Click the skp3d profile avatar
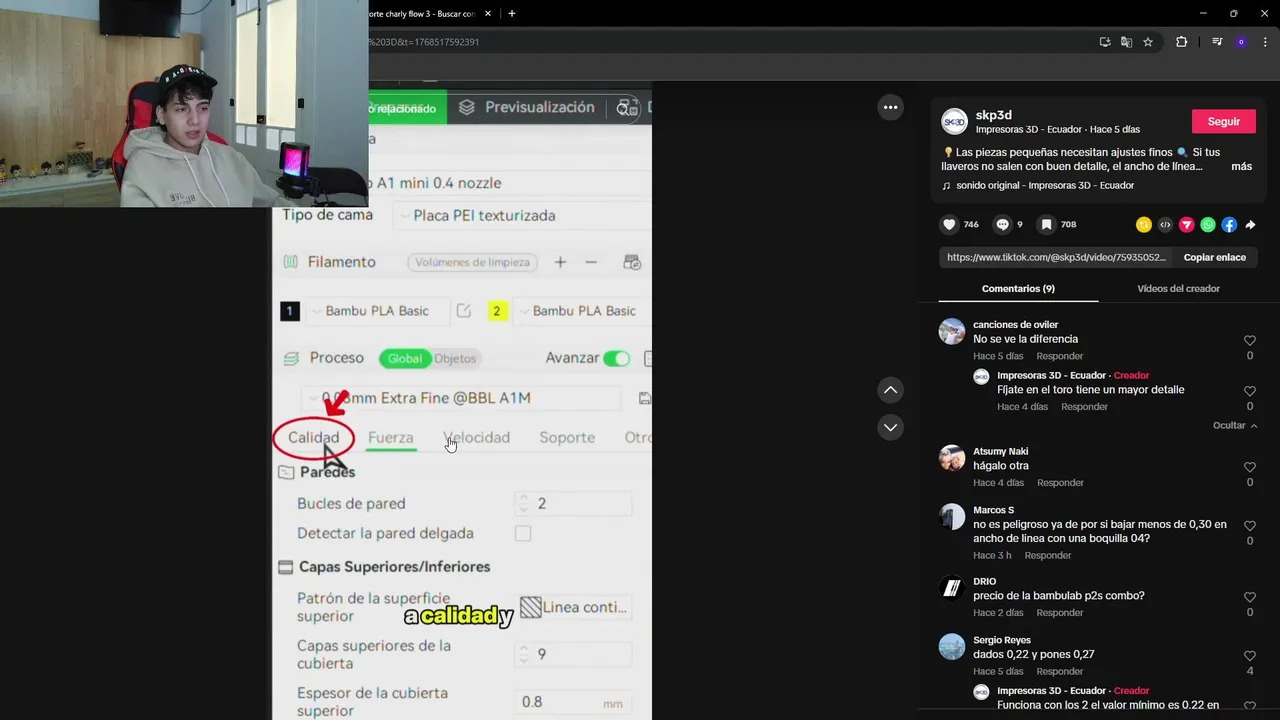Viewport: 1280px width, 720px height. point(955,122)
